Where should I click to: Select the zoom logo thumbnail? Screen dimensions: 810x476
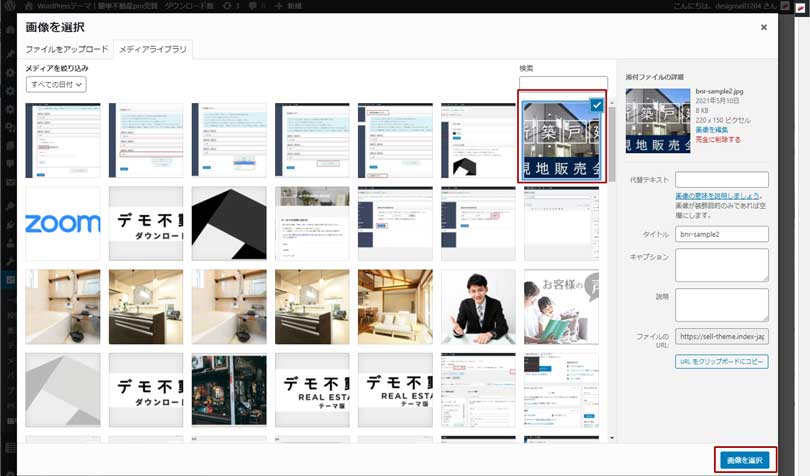(62, 223)
